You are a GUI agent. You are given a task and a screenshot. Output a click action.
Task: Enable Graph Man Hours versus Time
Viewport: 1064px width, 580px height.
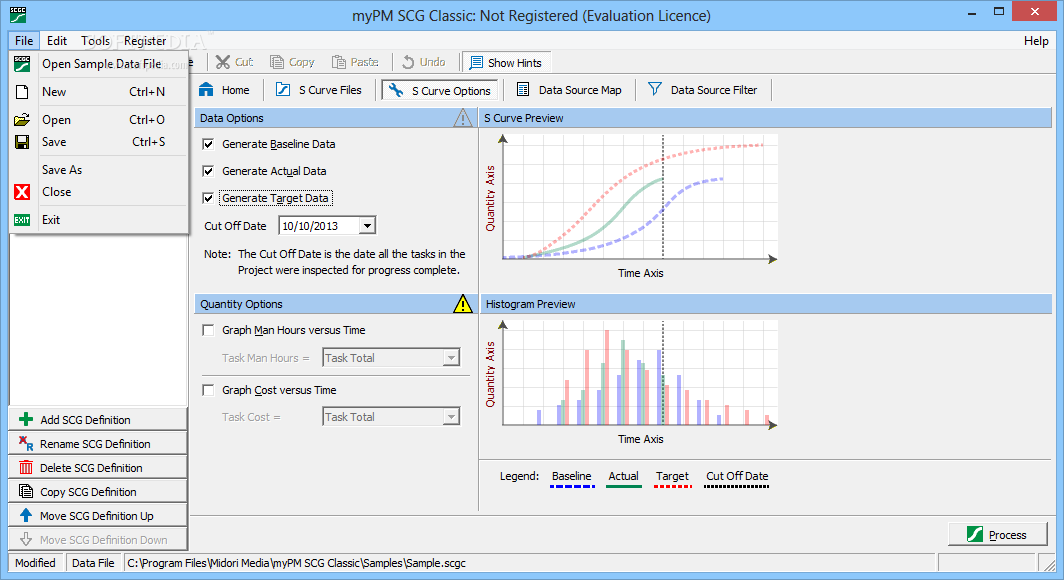pyautogui.click(x=208, y=330)
